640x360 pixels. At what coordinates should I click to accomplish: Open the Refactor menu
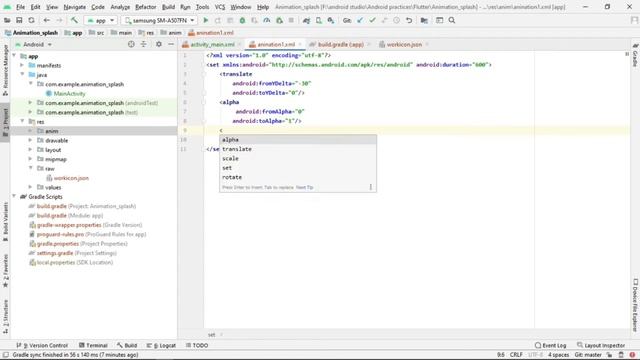[145, 7]
